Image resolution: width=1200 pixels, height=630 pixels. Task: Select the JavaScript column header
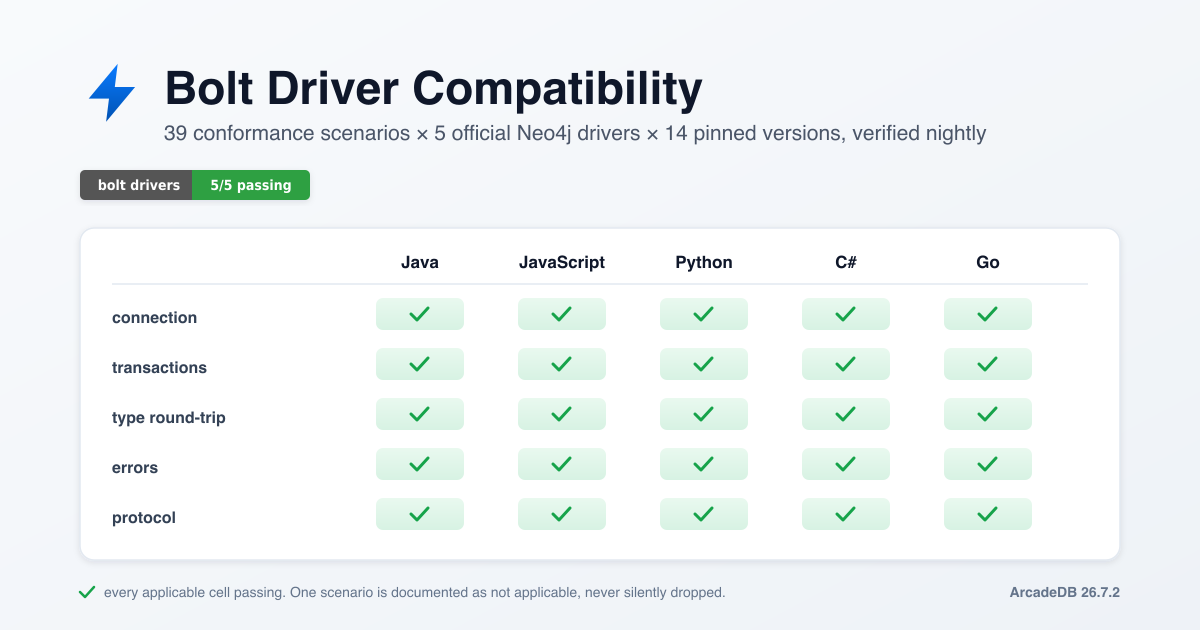click(562, 262)
